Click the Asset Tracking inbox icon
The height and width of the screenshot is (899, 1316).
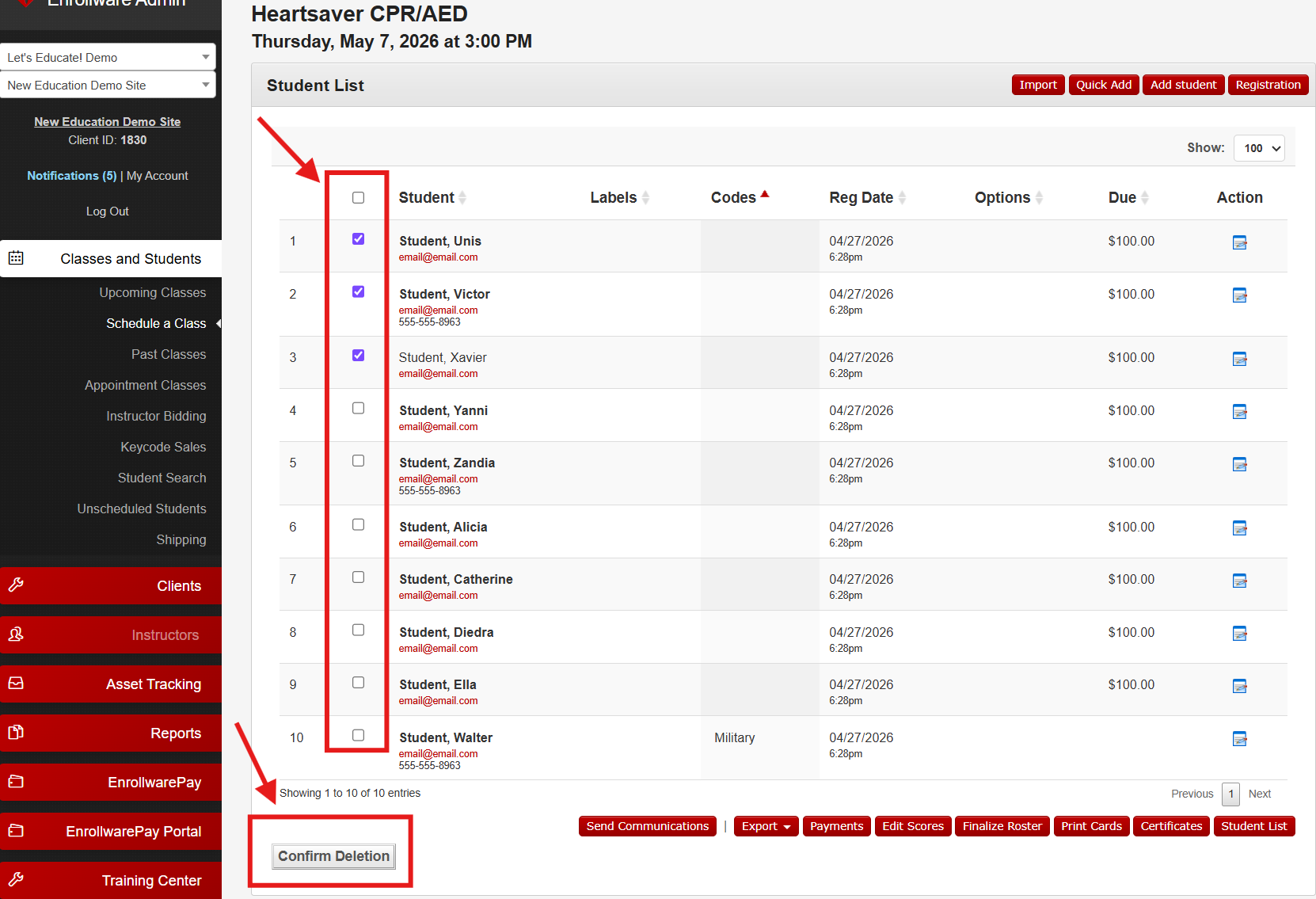coord(16,684)
